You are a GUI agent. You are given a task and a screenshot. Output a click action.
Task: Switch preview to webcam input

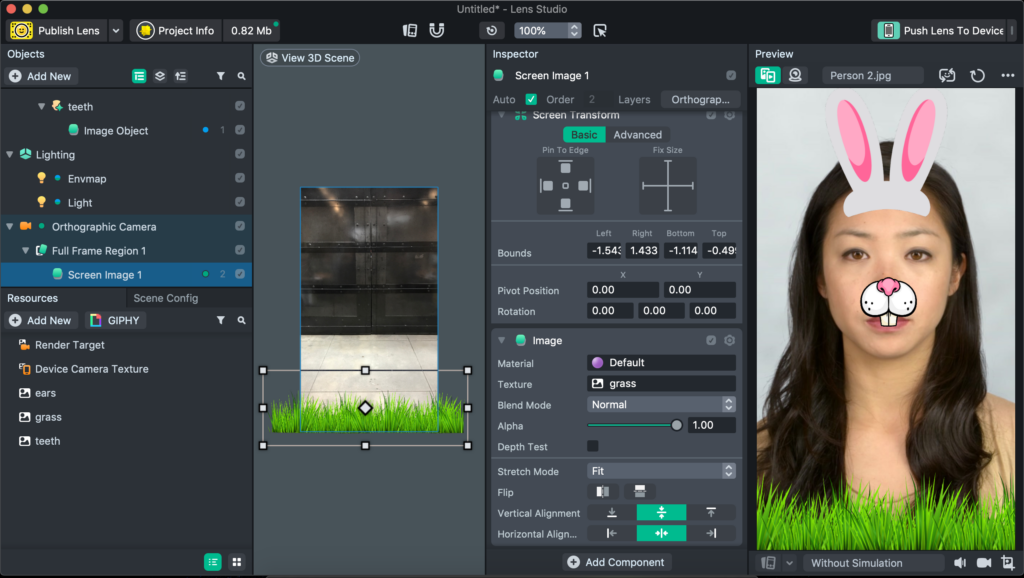795,75
